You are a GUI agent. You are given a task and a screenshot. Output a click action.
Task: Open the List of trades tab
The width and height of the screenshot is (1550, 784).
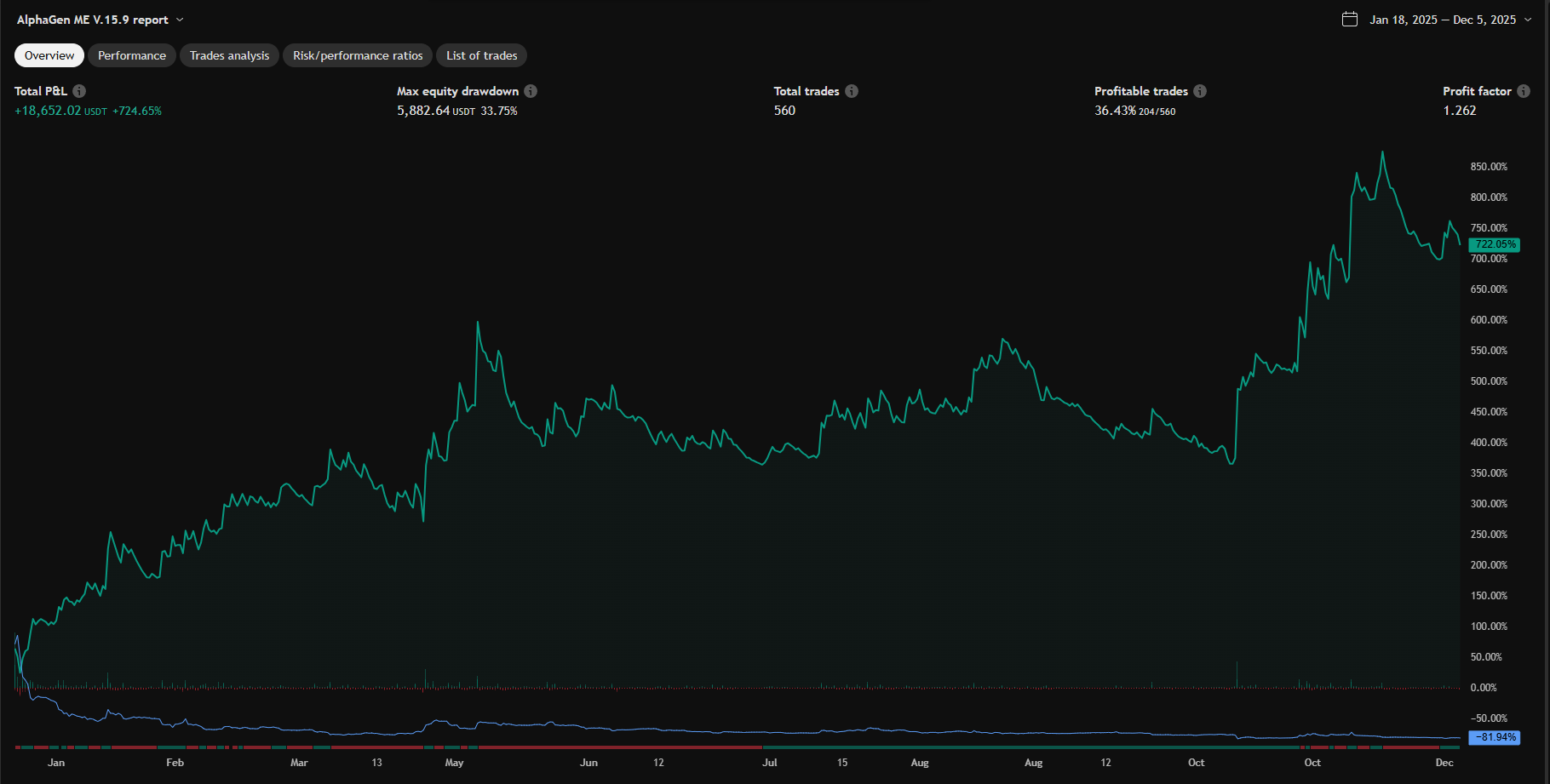click(x=481, y=55)
